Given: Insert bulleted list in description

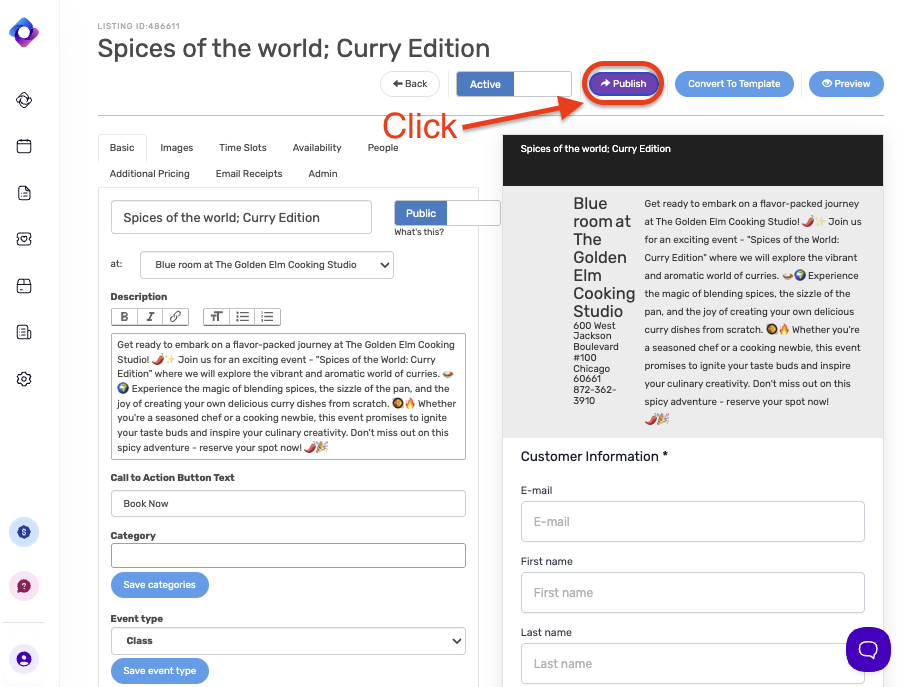Looking at the screenshot, I should click(x=242, y=316).
